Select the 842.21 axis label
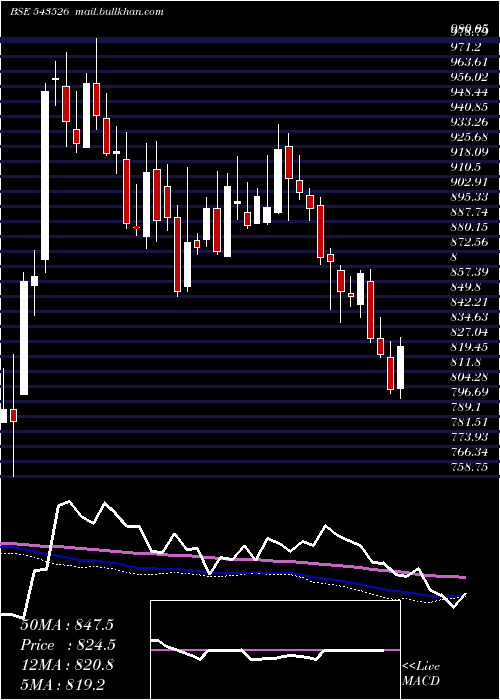The image size is (500, 700). tap(469, 302)
